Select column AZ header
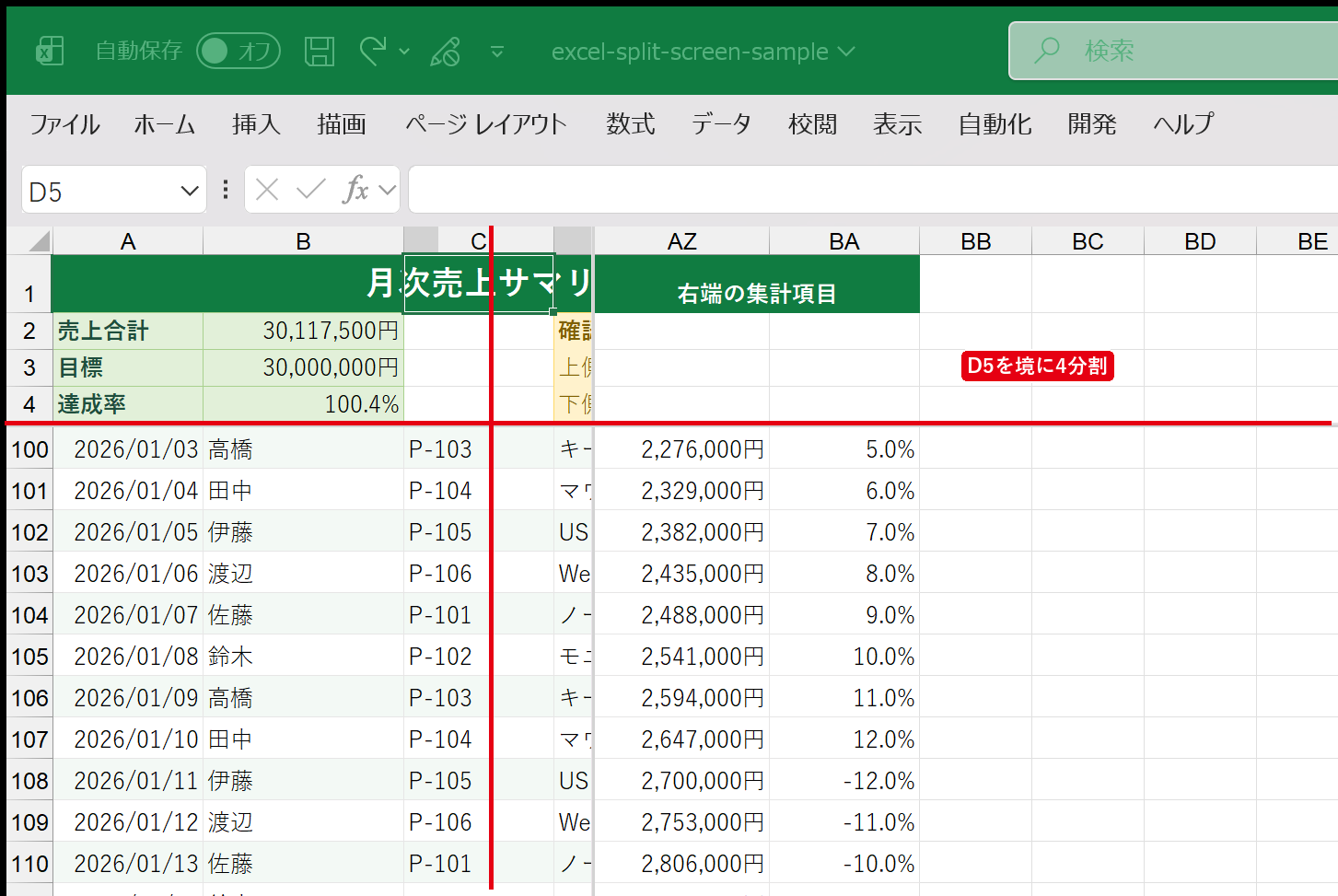This screenshot has height=896, width=1338. click(682, 241)
